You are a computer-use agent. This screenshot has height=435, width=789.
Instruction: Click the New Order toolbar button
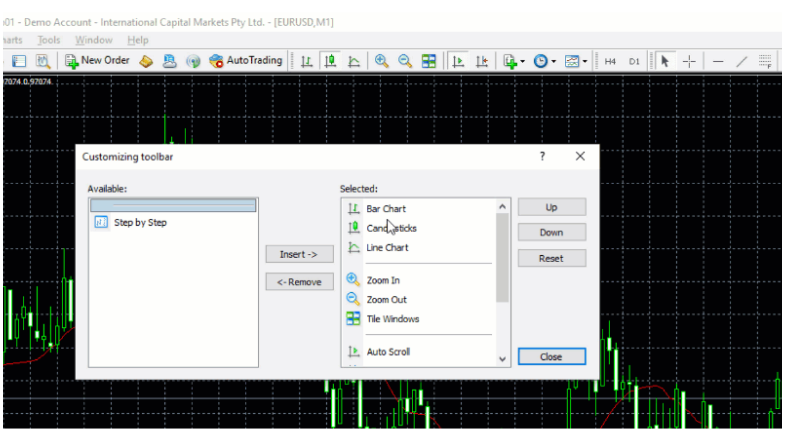(x=98, y=61)
